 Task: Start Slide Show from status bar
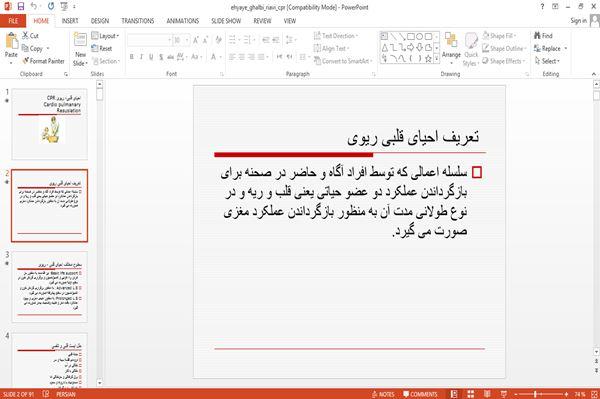(504, 394)
